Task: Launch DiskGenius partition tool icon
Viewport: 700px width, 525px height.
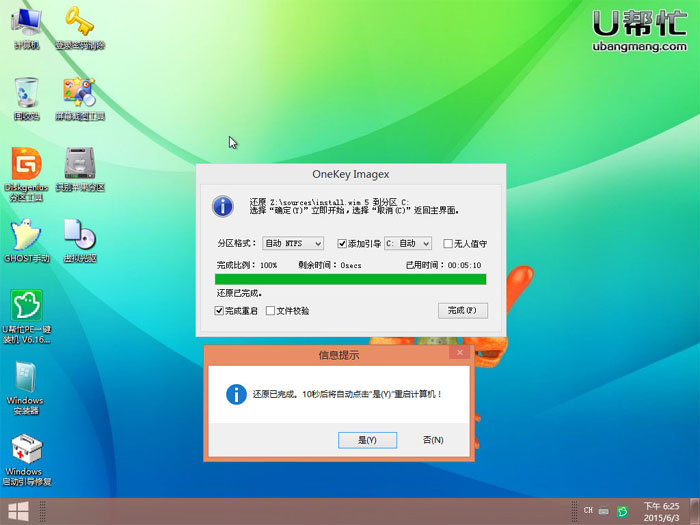Action: pyautogui.click(x=26, y=166)
